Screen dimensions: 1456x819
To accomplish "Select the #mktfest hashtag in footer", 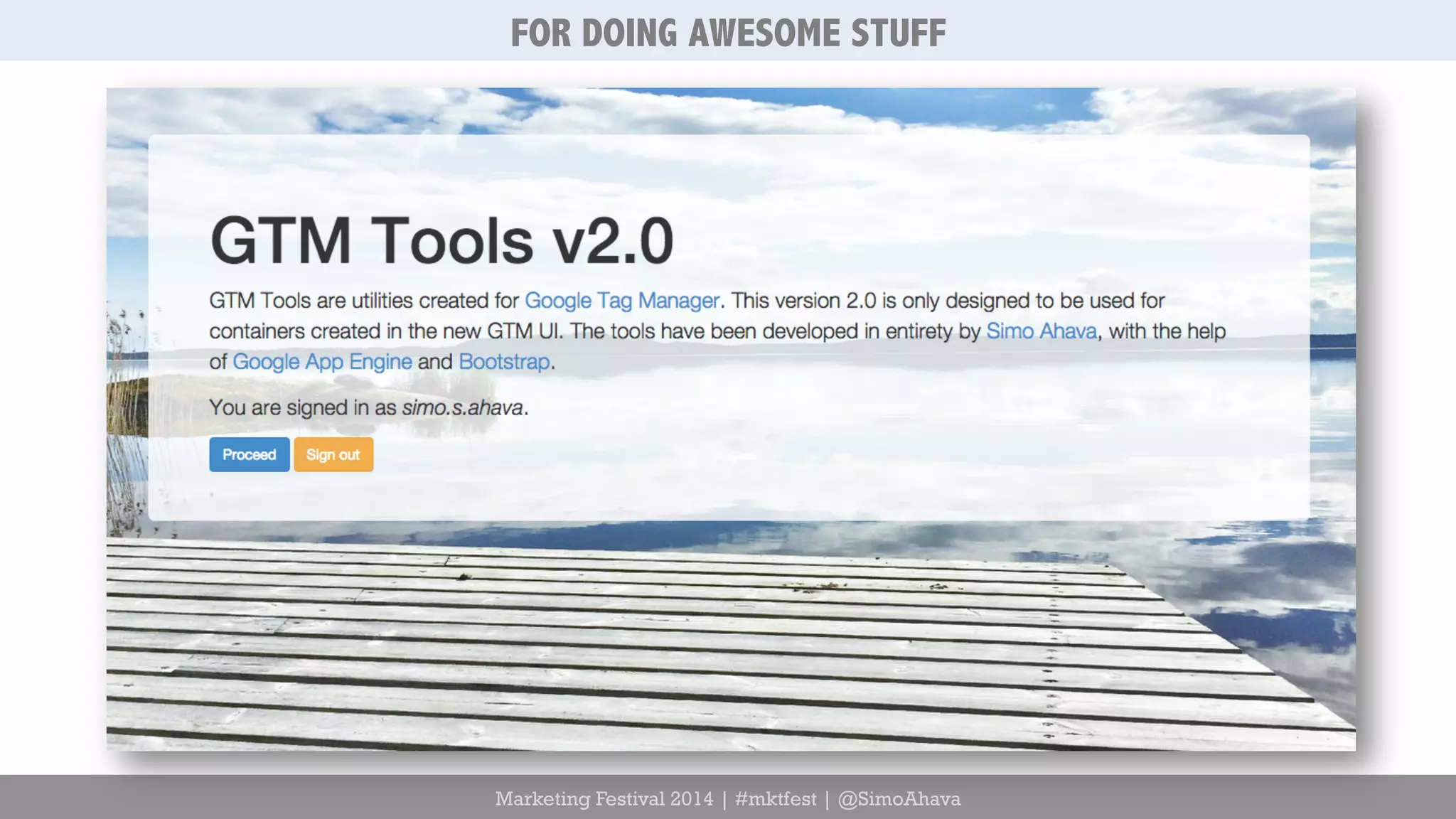I will pos(775,799).
